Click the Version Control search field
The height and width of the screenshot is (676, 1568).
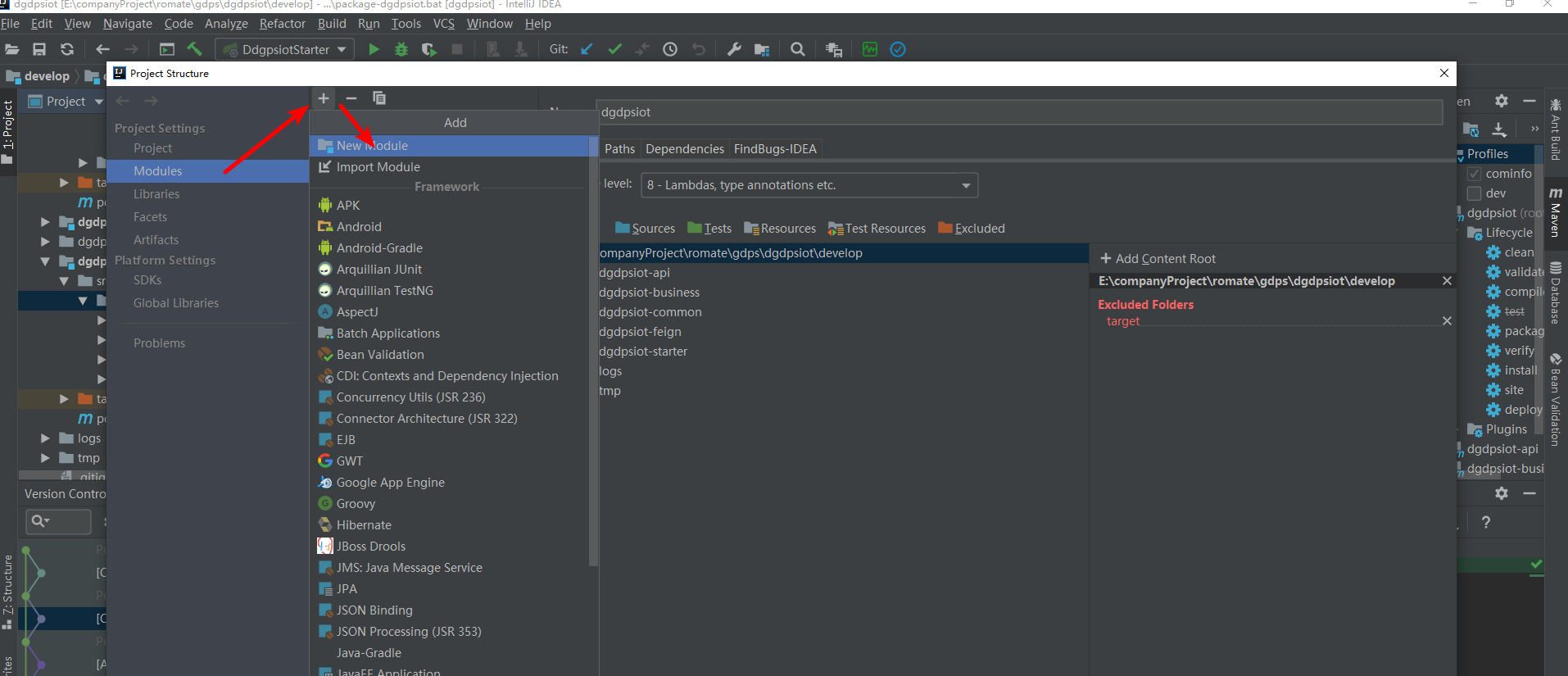[58, 521]
